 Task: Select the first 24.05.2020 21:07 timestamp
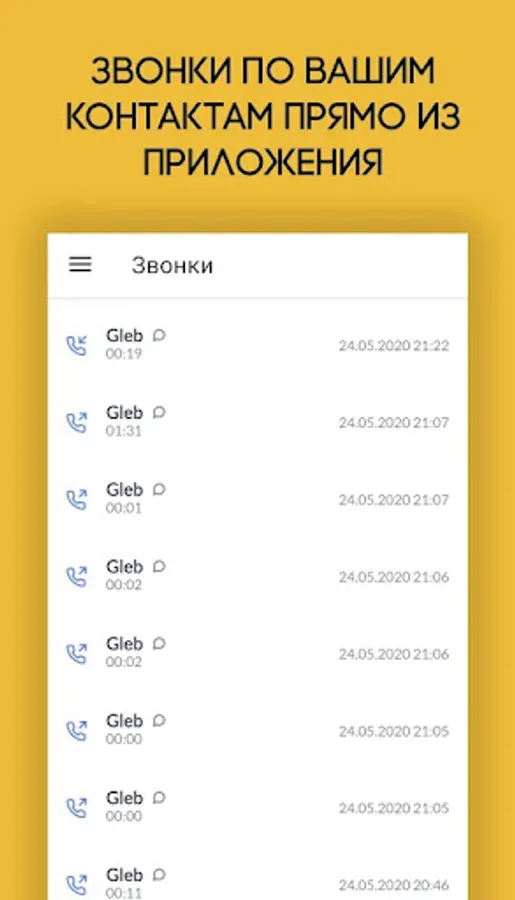pos(394,422)
